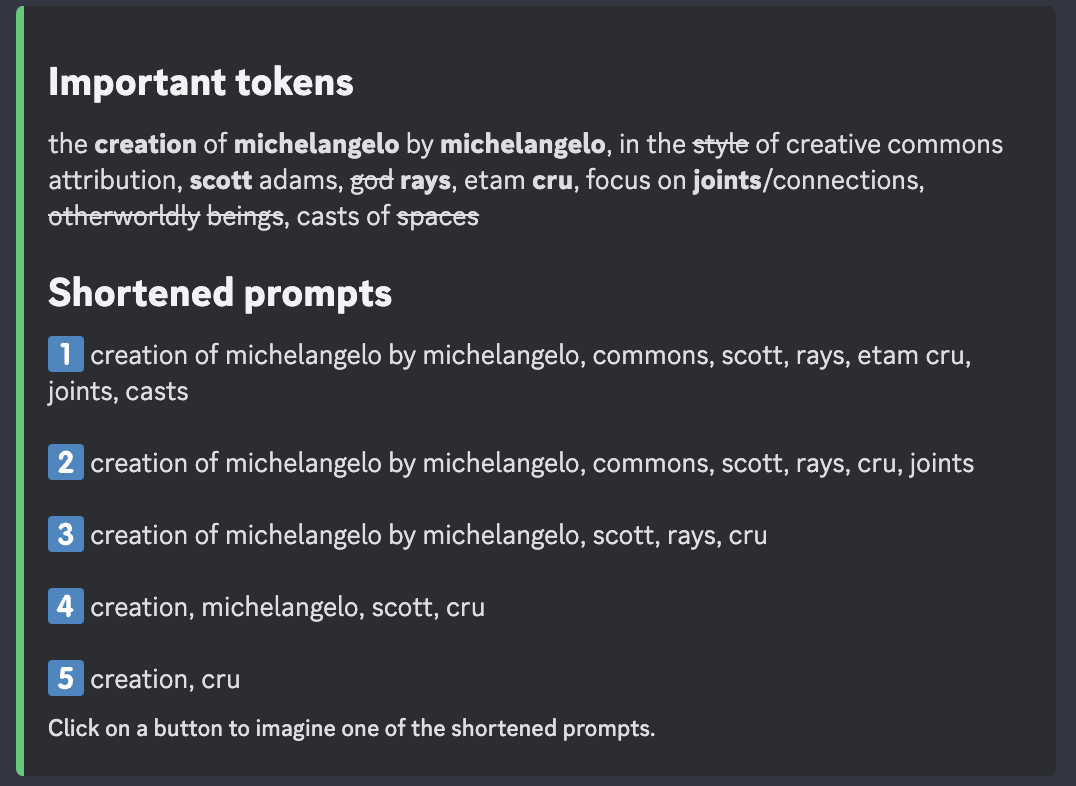Select the blue number 5 icon
This screenshot has width=1076, height=786.
65,679
